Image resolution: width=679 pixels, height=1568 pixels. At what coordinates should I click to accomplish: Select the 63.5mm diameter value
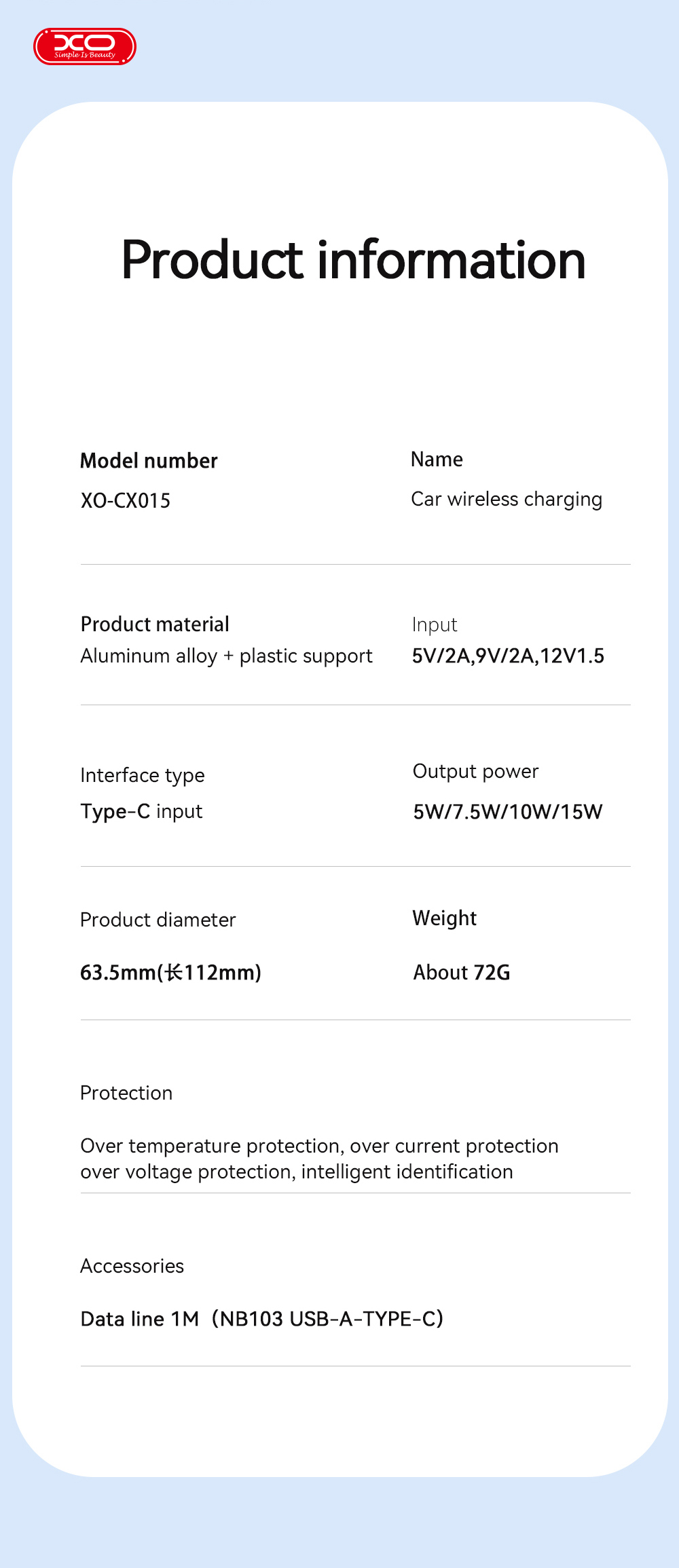tap(170, 973)
